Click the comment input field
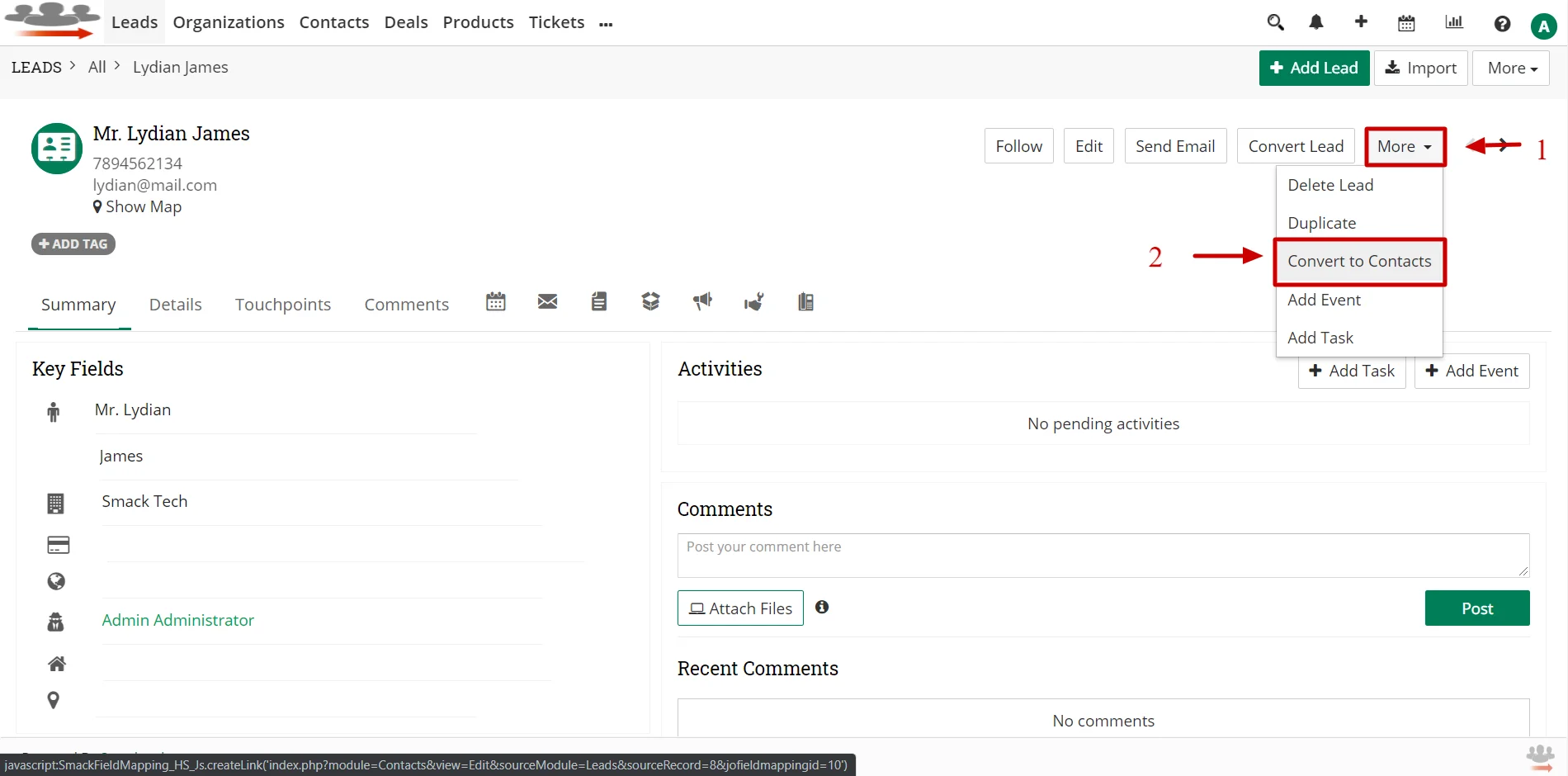 pyautogui.click(x=1102, y=555)
